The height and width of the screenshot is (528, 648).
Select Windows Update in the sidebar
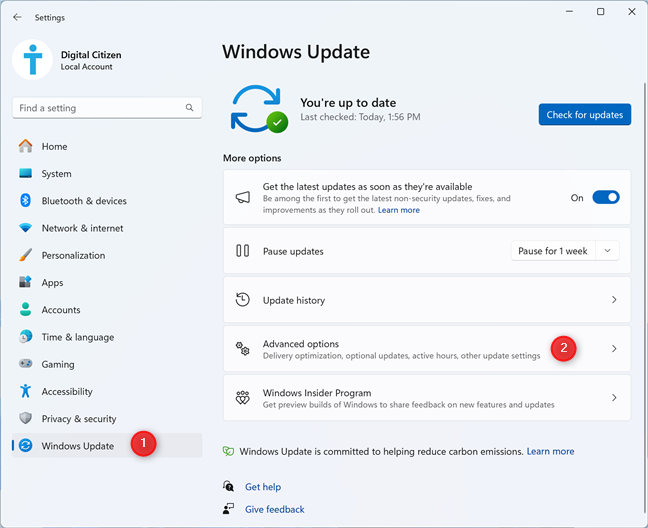point(107,445)
